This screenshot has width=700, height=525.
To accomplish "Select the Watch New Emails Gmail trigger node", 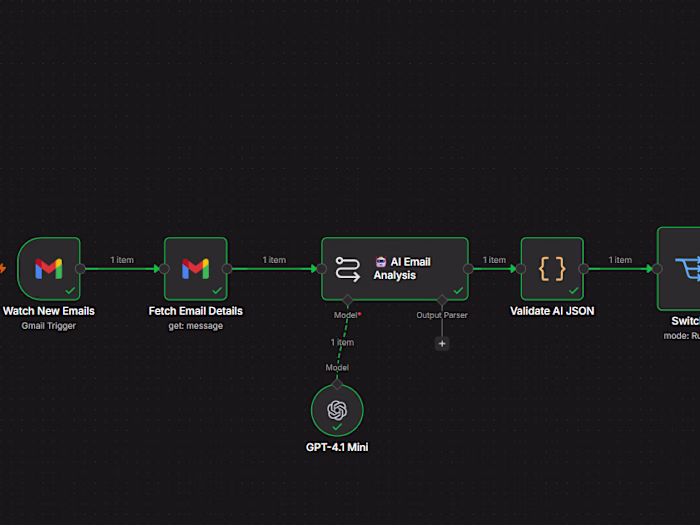I will pyautogui.click(x=49, y=269).
